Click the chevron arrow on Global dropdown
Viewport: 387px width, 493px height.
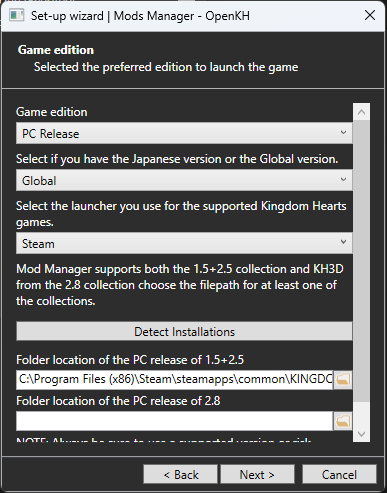coord(343,179)
